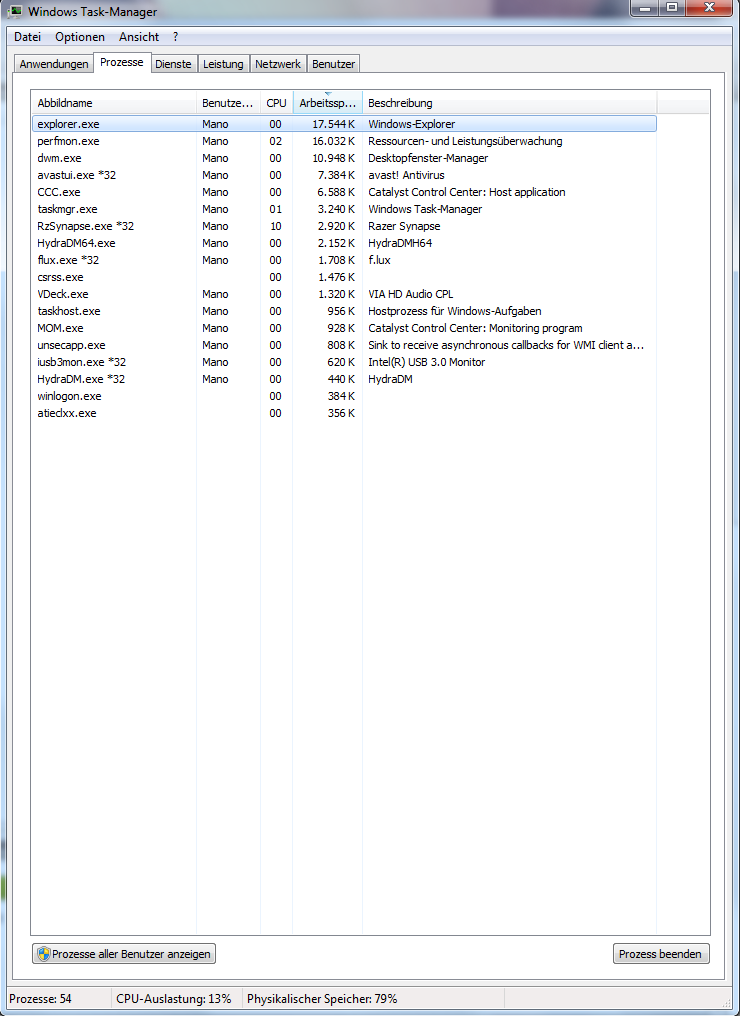Open the Optionen menu

tap(80, 37)
